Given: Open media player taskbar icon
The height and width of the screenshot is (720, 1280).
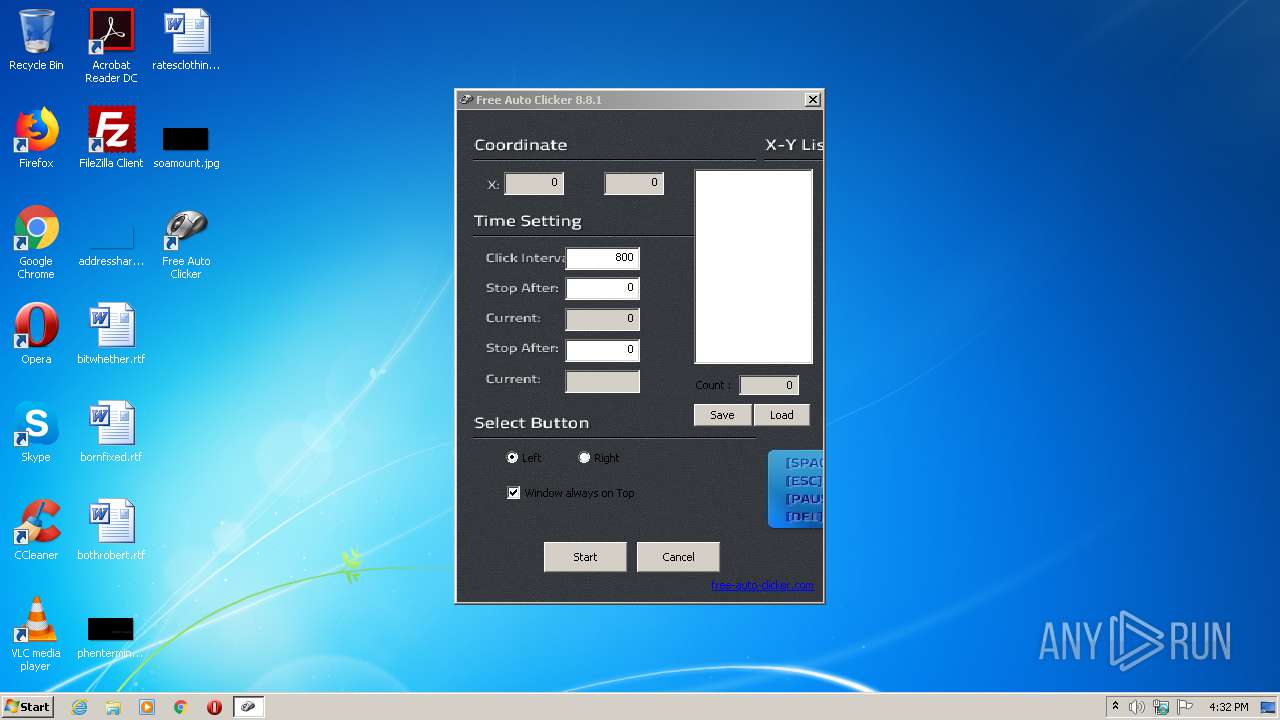Looking at the screenshot, I should (147, 707).
